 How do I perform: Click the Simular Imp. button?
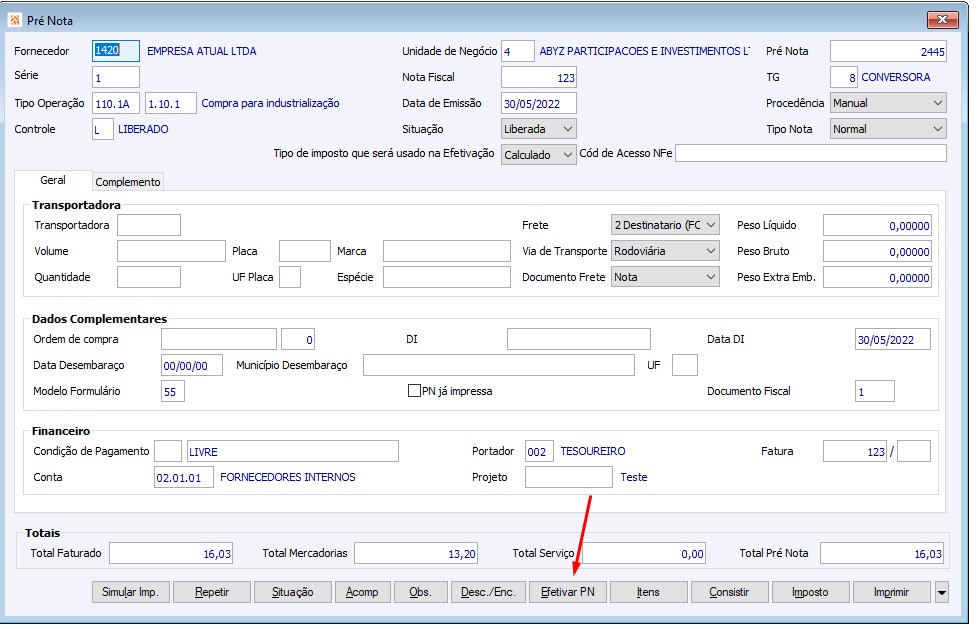(x=131, y=592)
